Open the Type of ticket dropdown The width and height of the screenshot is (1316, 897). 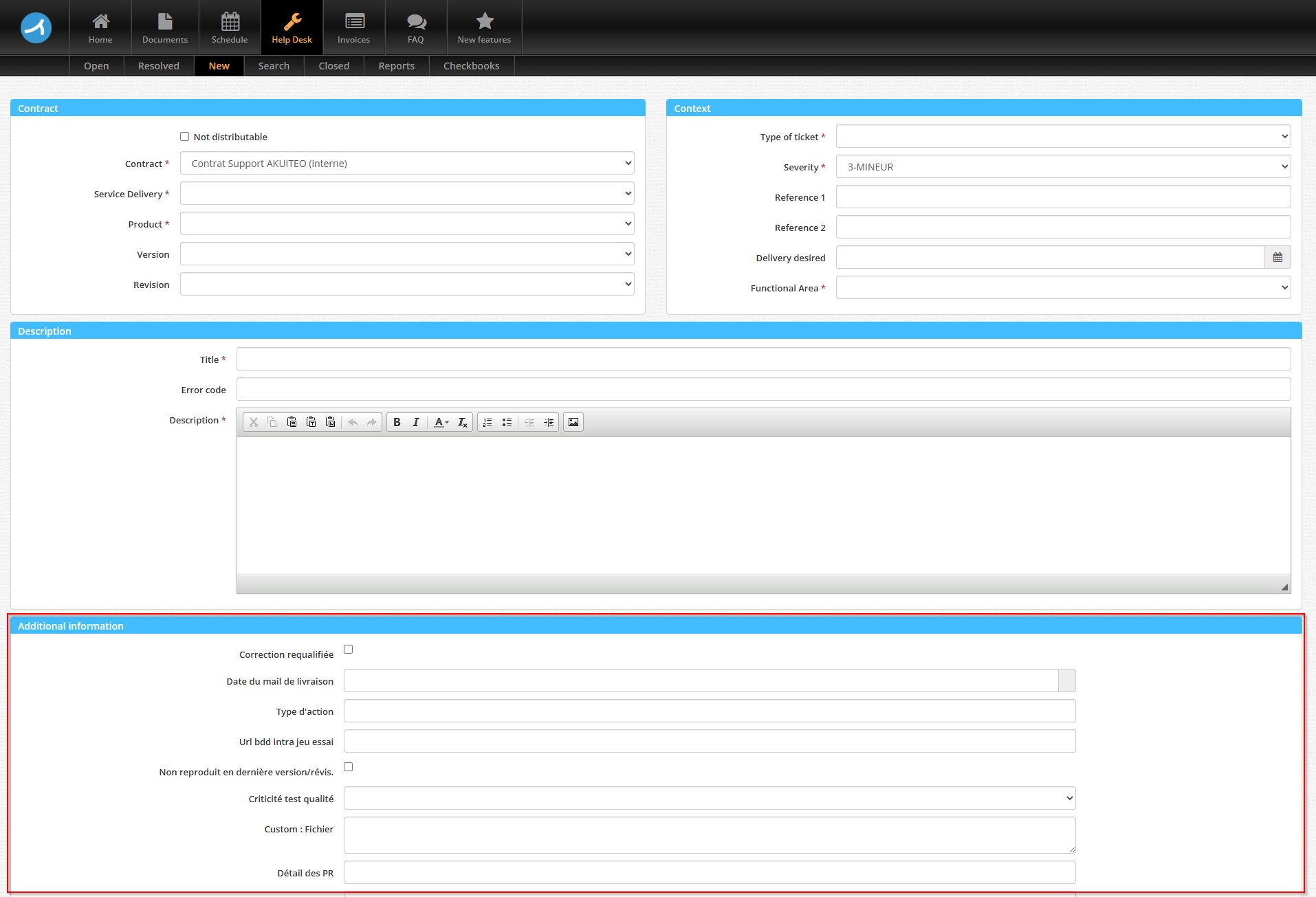pos(1063,137)
